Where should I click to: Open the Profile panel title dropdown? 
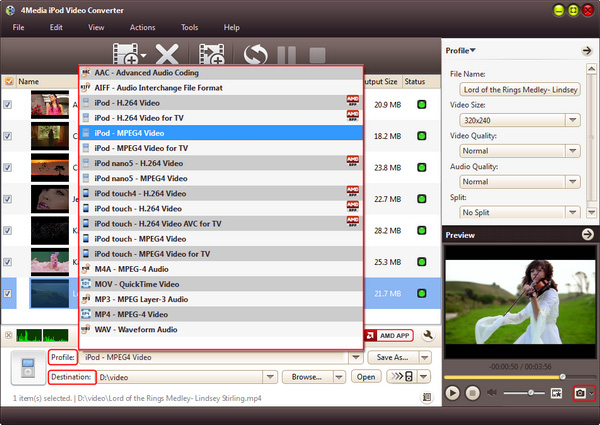coord(460,50)
